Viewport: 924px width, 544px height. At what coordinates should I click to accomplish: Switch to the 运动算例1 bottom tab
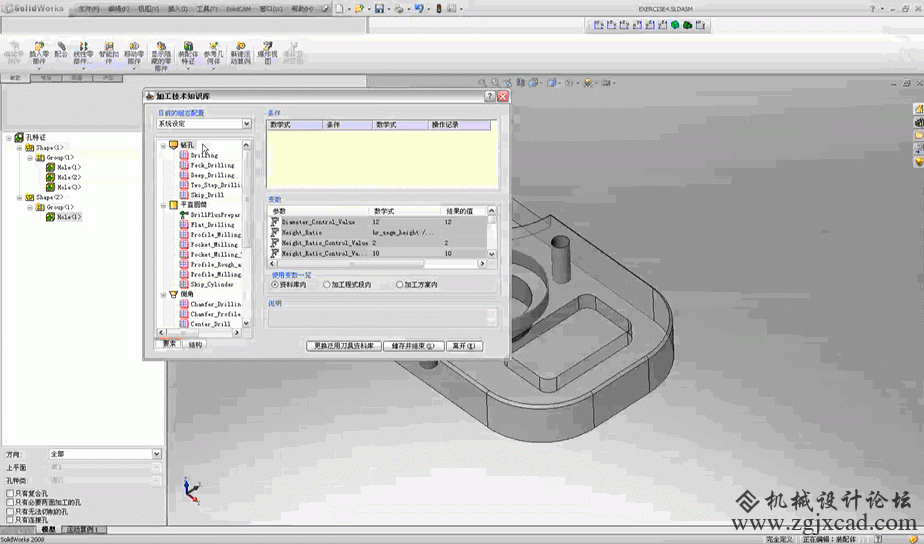tap(82, 529)
